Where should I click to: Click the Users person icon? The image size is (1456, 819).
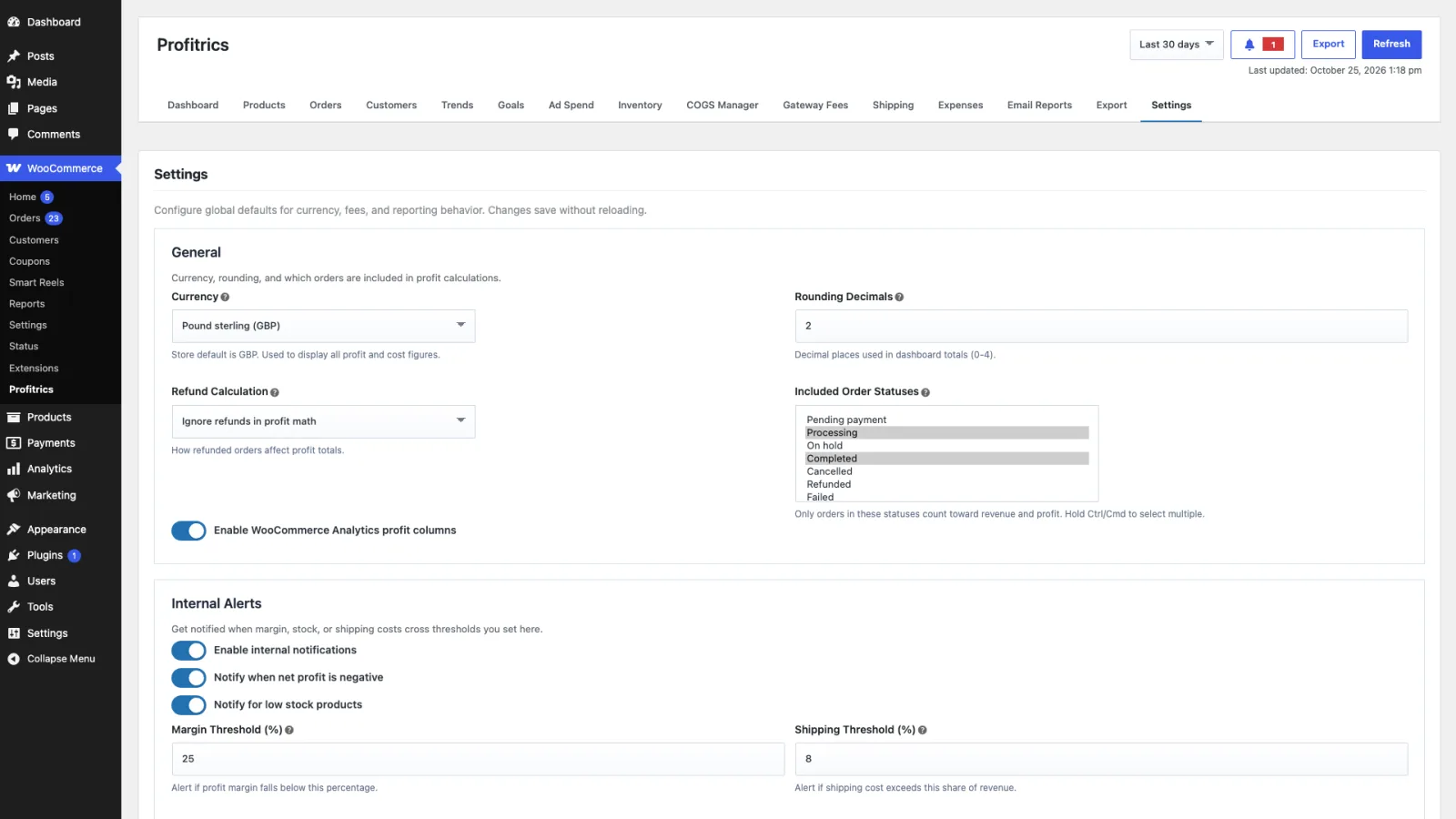click(14, 581)
